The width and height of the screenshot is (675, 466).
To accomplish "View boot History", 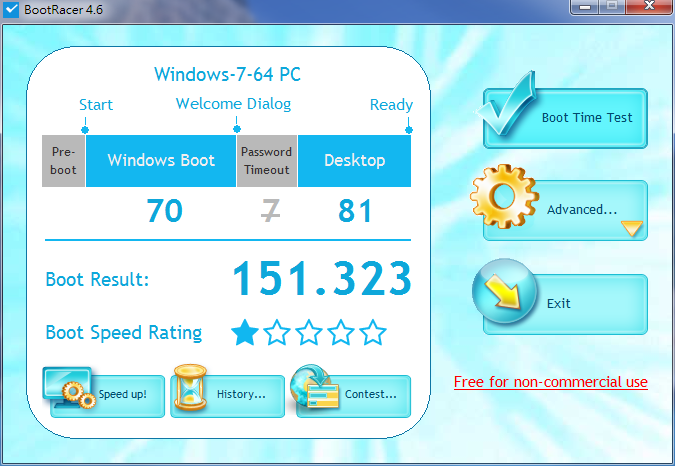I will point(227,396).
